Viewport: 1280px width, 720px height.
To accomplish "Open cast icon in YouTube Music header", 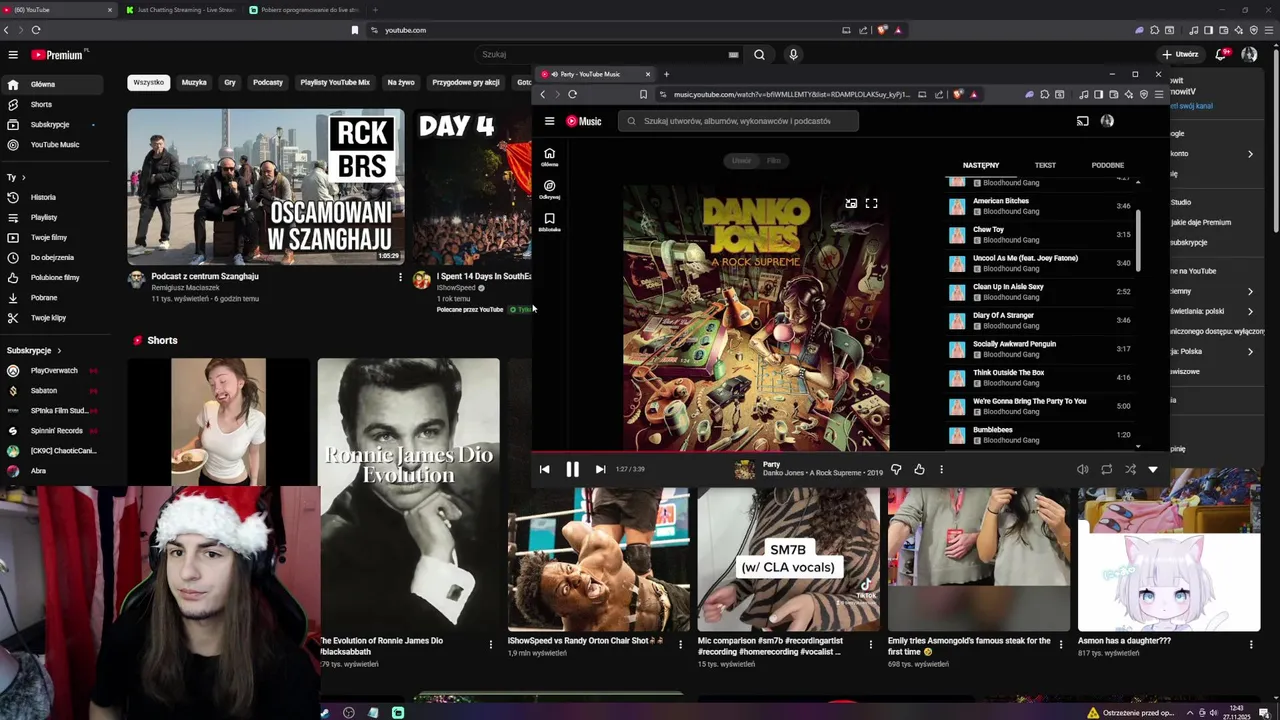I will click(1082, 121).
